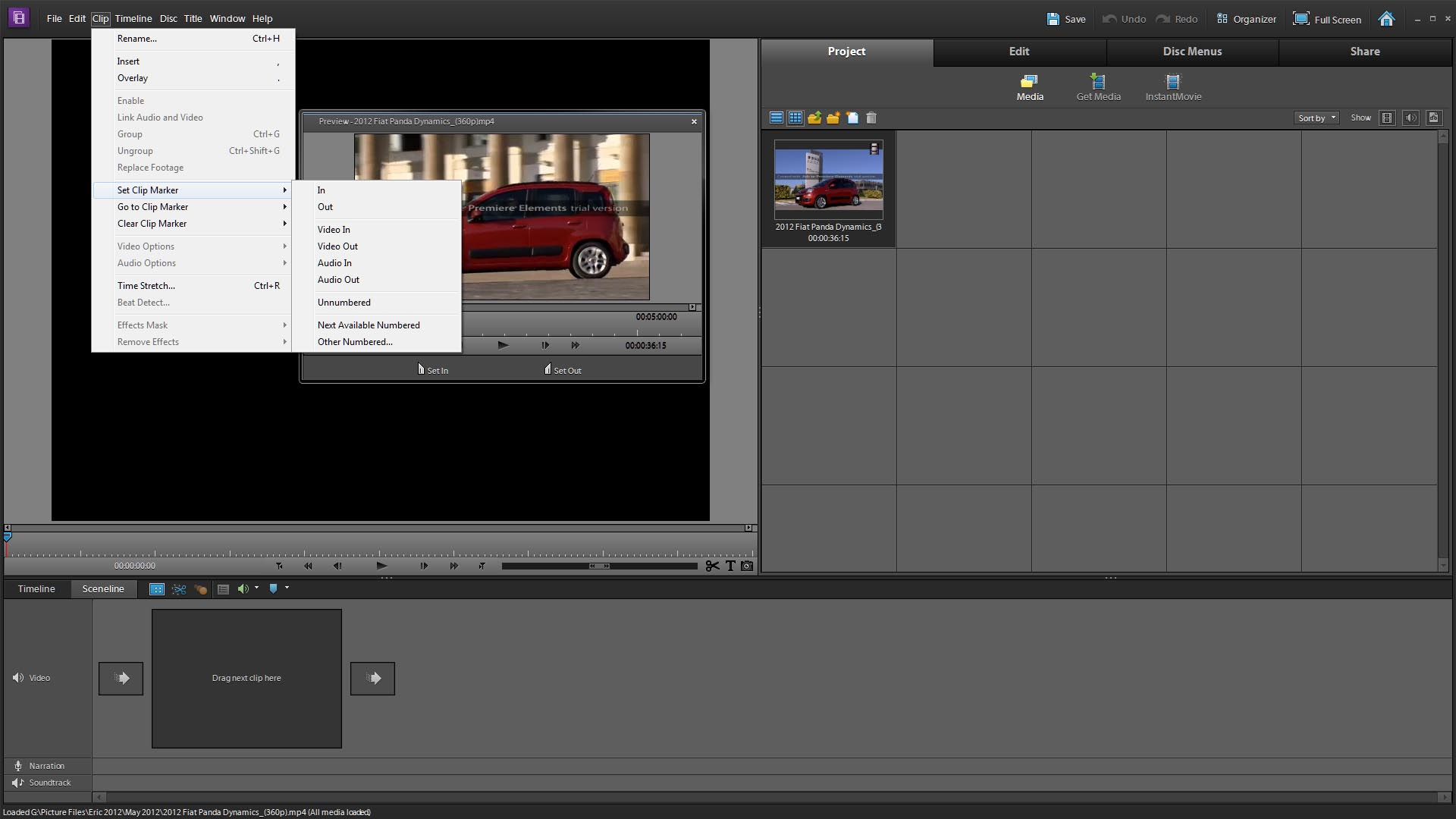The width and height of the screenshot is (1456, 819).
Task: Click Set In button in preview window
Action: tap(433, 370)
